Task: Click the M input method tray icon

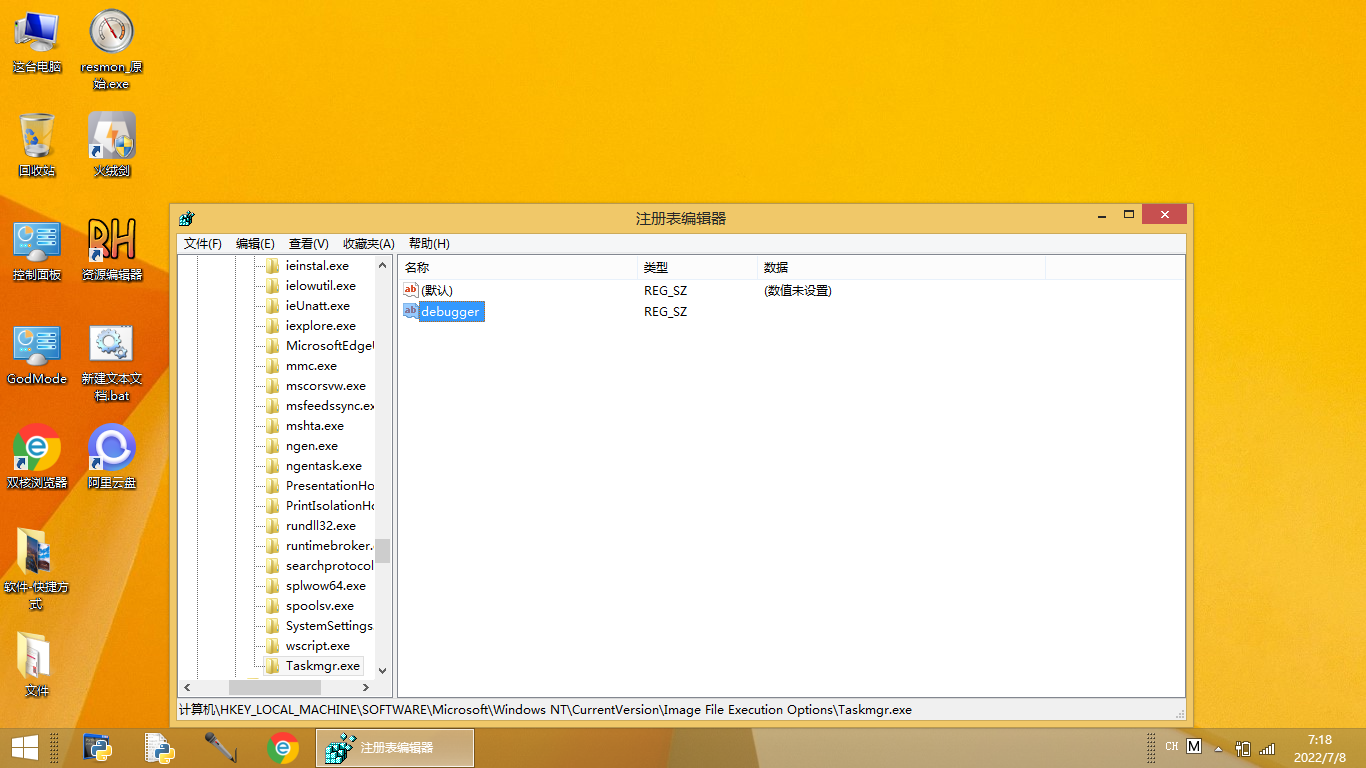Action: point(1194,746)
